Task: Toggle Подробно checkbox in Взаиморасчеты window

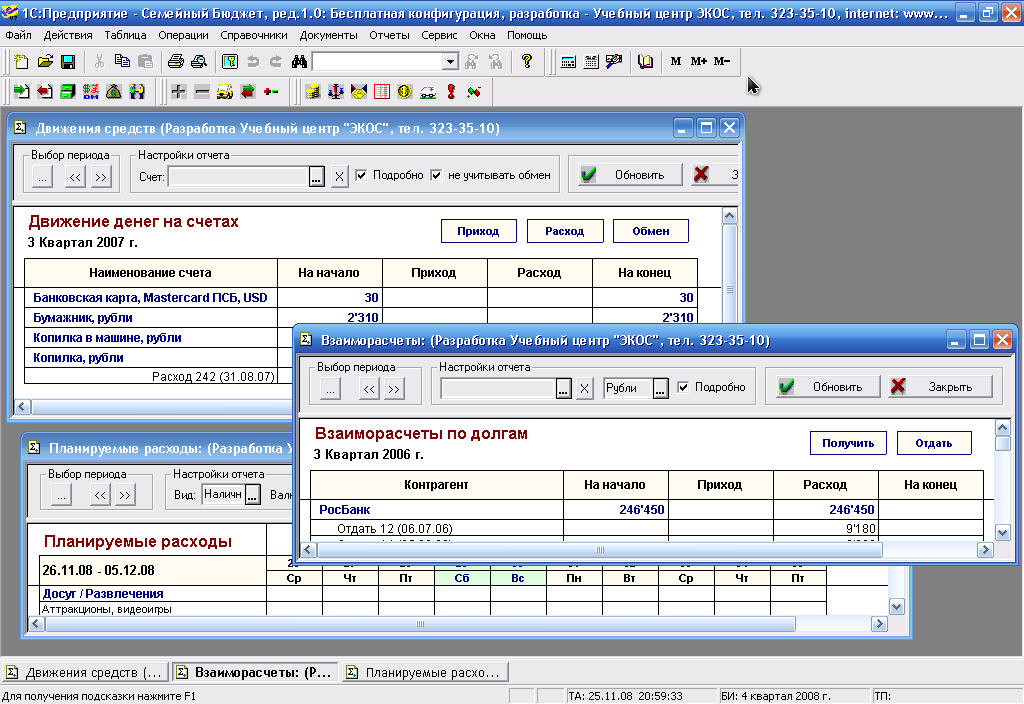Action: 683,387
